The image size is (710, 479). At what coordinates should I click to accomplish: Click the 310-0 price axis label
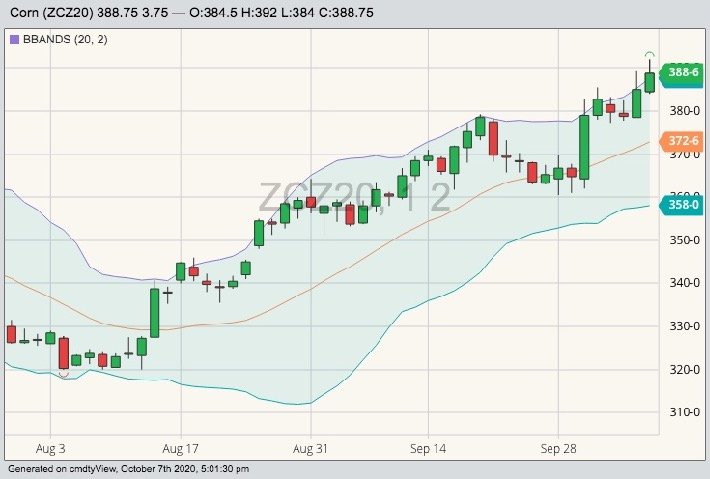pos(684,412)
